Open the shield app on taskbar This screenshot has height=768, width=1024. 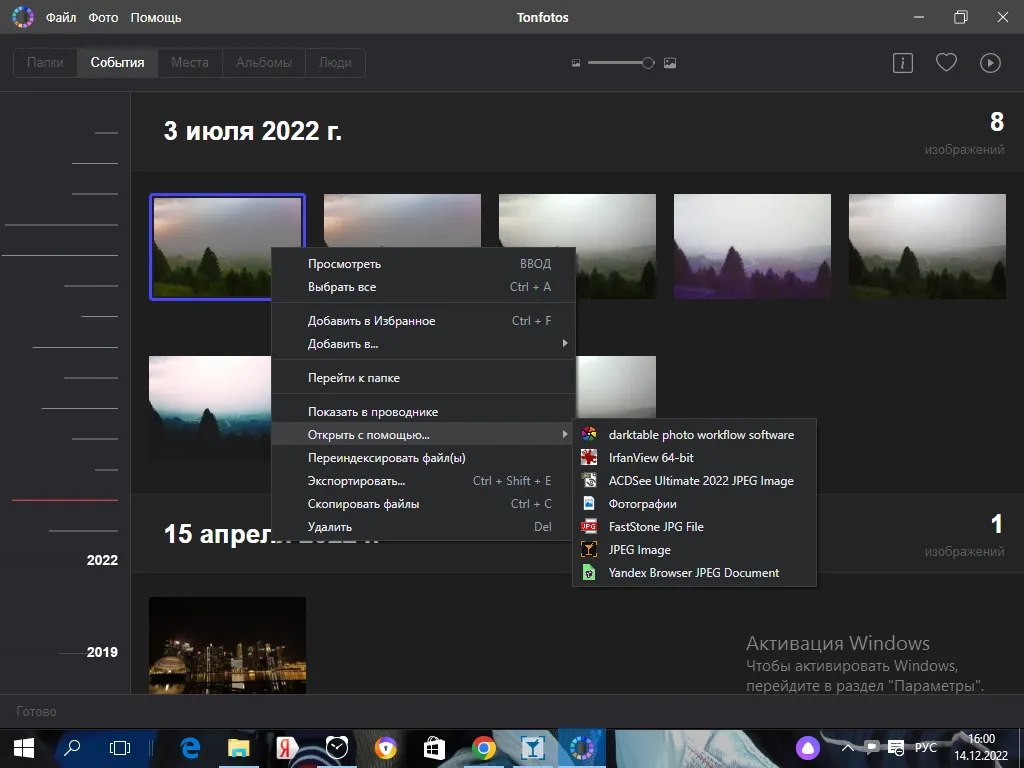coord(386,748)
